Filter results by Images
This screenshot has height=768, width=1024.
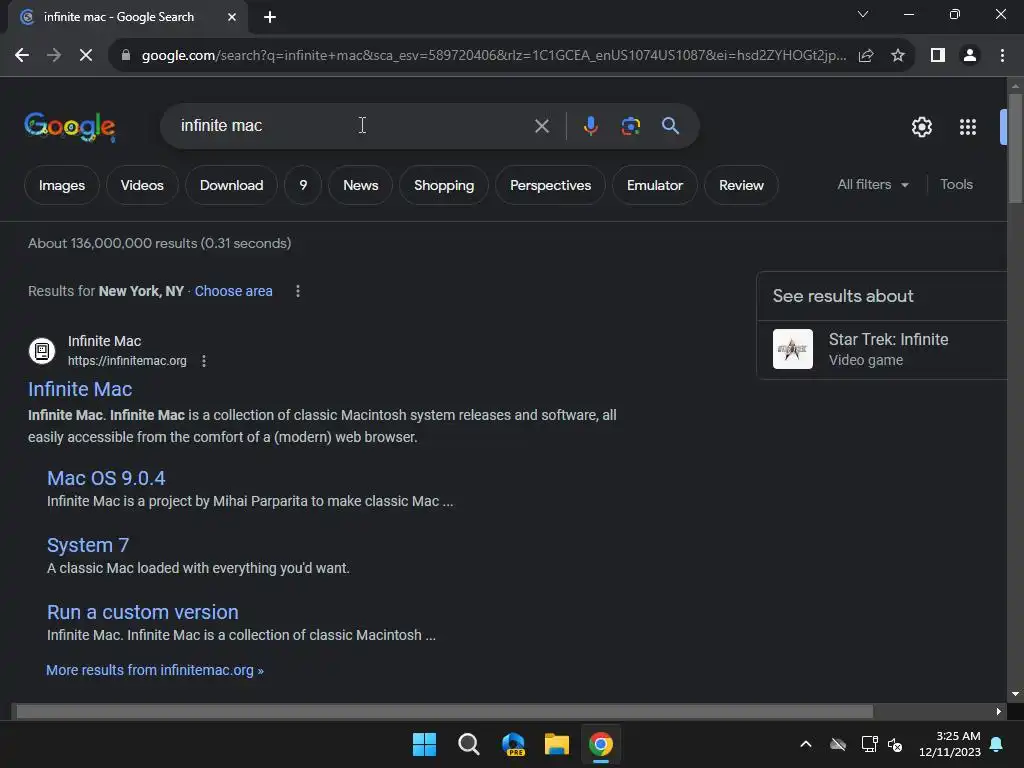(62, 185)
